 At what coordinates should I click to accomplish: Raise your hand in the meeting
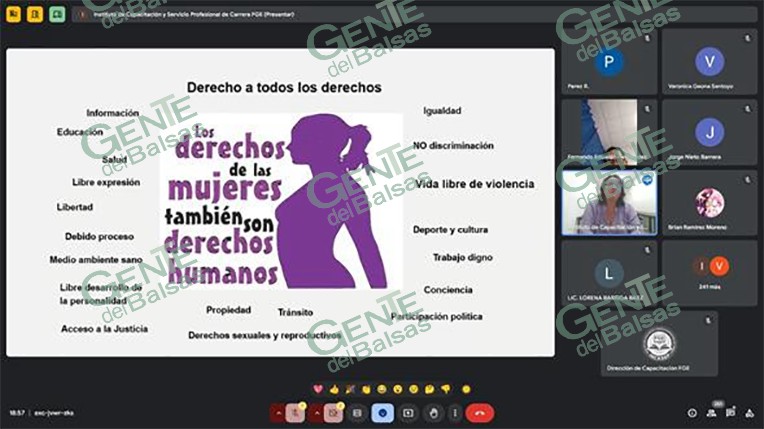click(x=433, y=412)
